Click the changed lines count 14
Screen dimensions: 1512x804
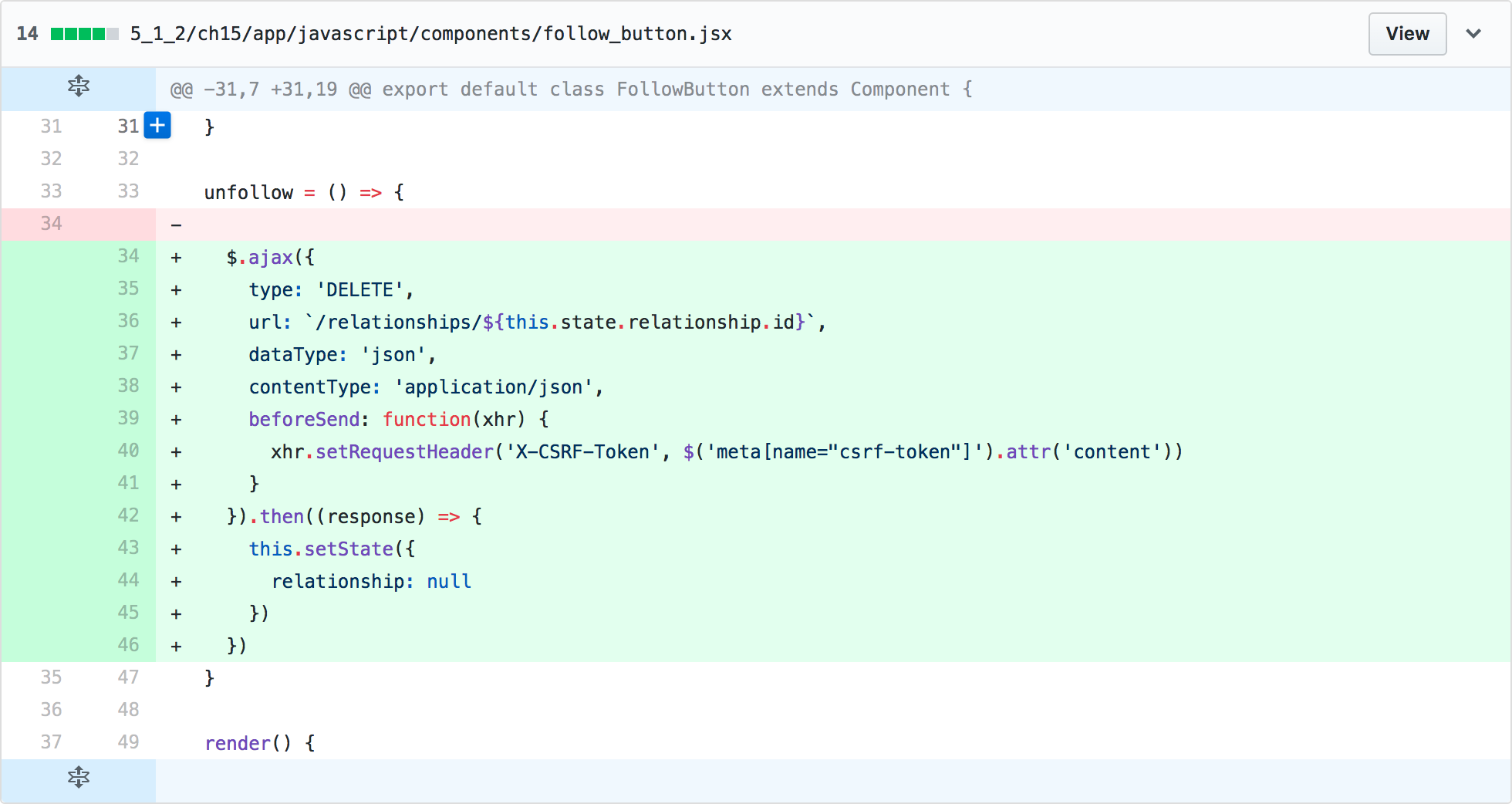(x=27, y=34)
